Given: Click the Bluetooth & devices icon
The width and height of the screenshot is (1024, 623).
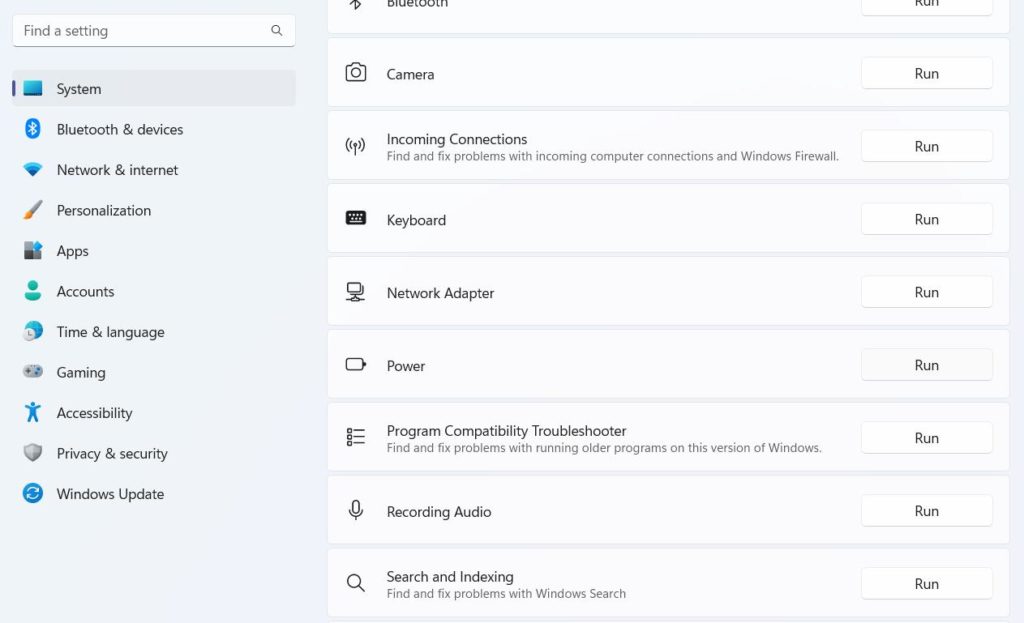Looking at the screenshot, I should pos(33,129).
